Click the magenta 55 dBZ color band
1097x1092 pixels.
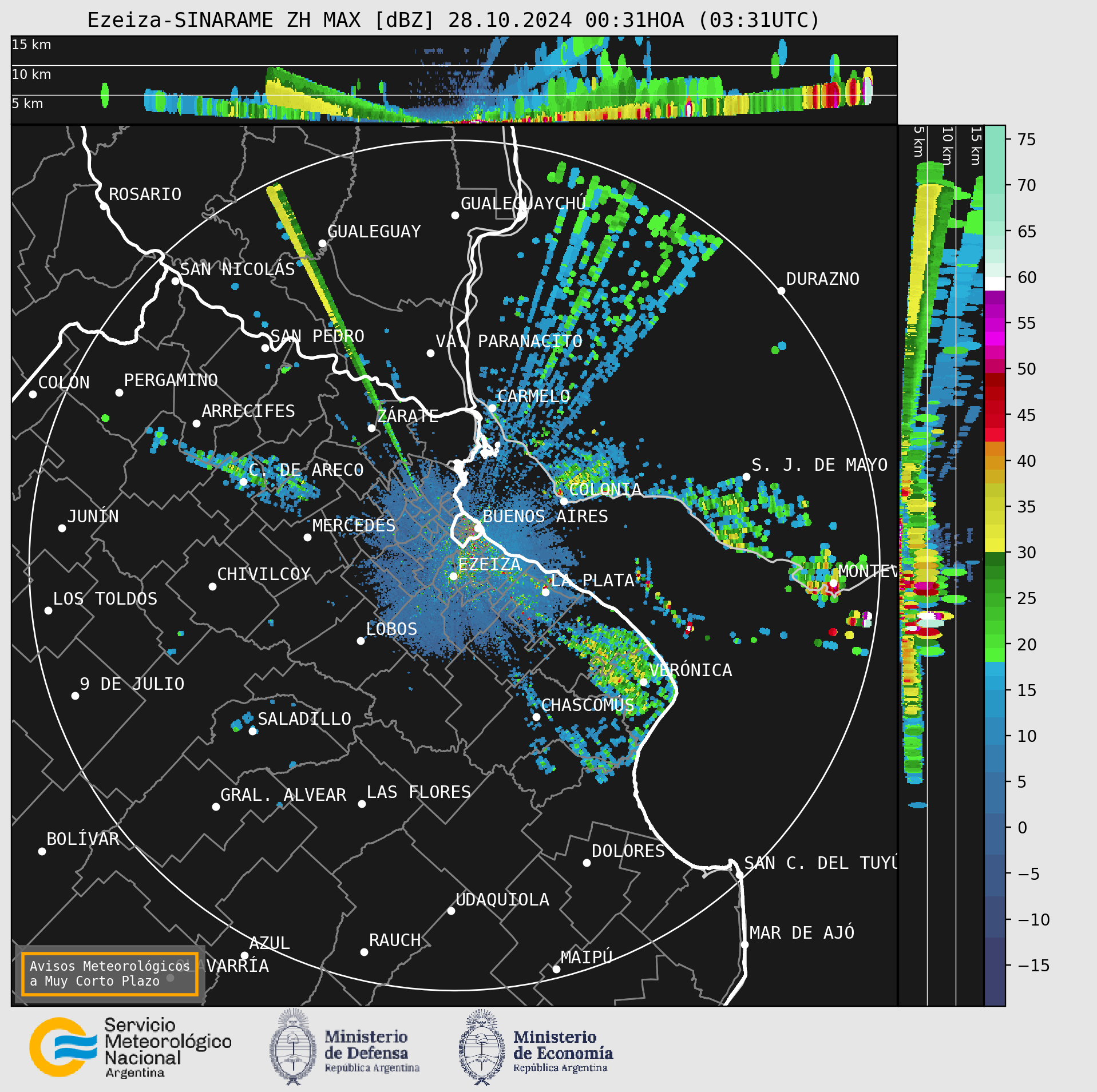pyautogui.click(x=995, y=324)
